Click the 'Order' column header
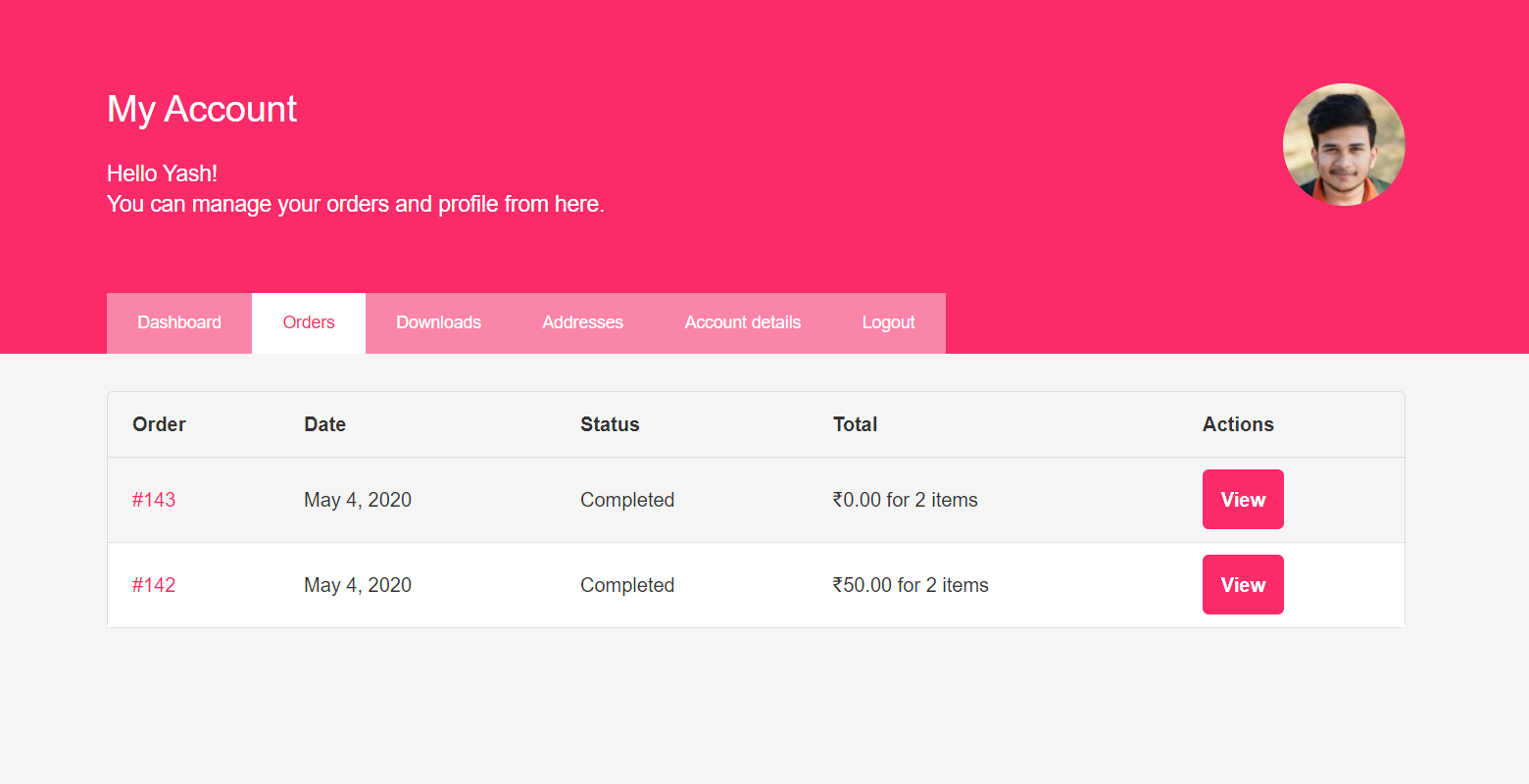1529x784 pixels. (x=159, y=424)
